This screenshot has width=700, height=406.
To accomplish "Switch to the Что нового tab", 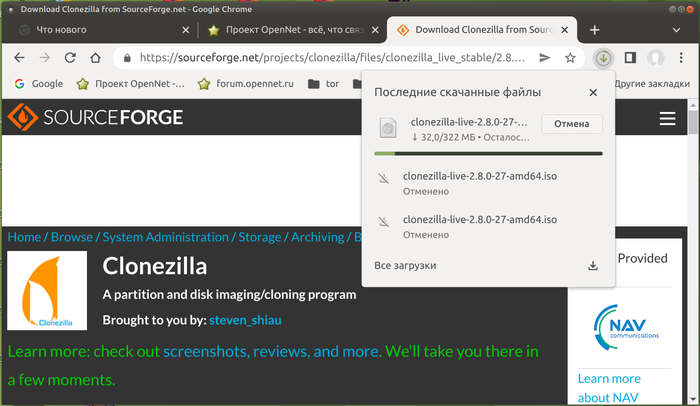I will (x=103, y=30).
